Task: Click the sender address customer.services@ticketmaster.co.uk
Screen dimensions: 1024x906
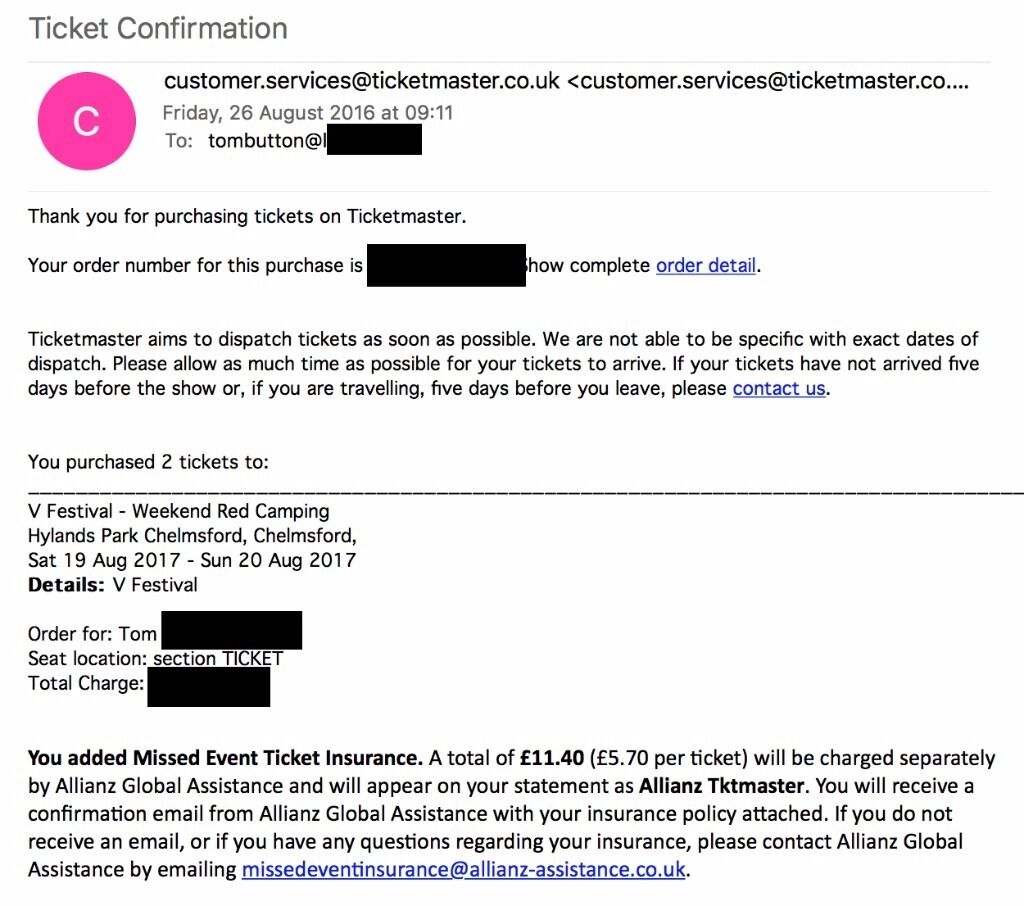Action: [362, 80]
